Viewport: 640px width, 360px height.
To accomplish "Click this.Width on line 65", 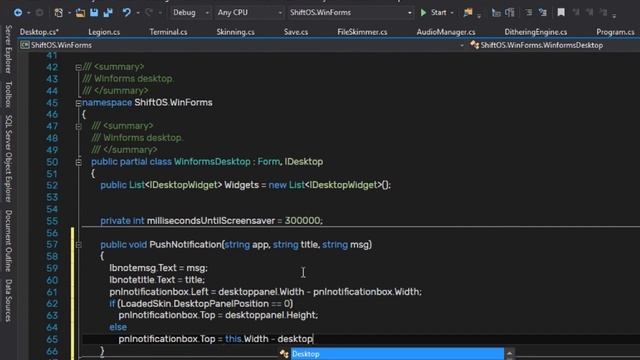I will [247, 339].
